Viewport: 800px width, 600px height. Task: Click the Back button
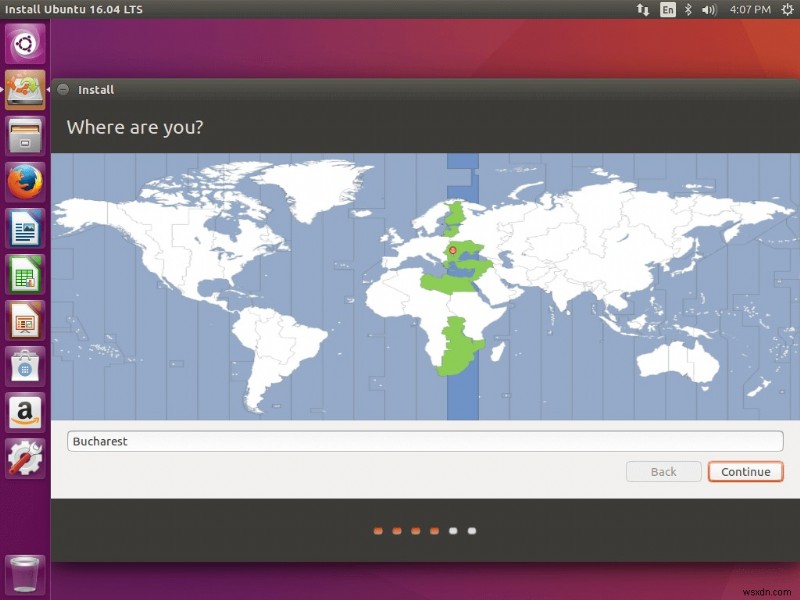pyautogui.click(x=663, y=471)
